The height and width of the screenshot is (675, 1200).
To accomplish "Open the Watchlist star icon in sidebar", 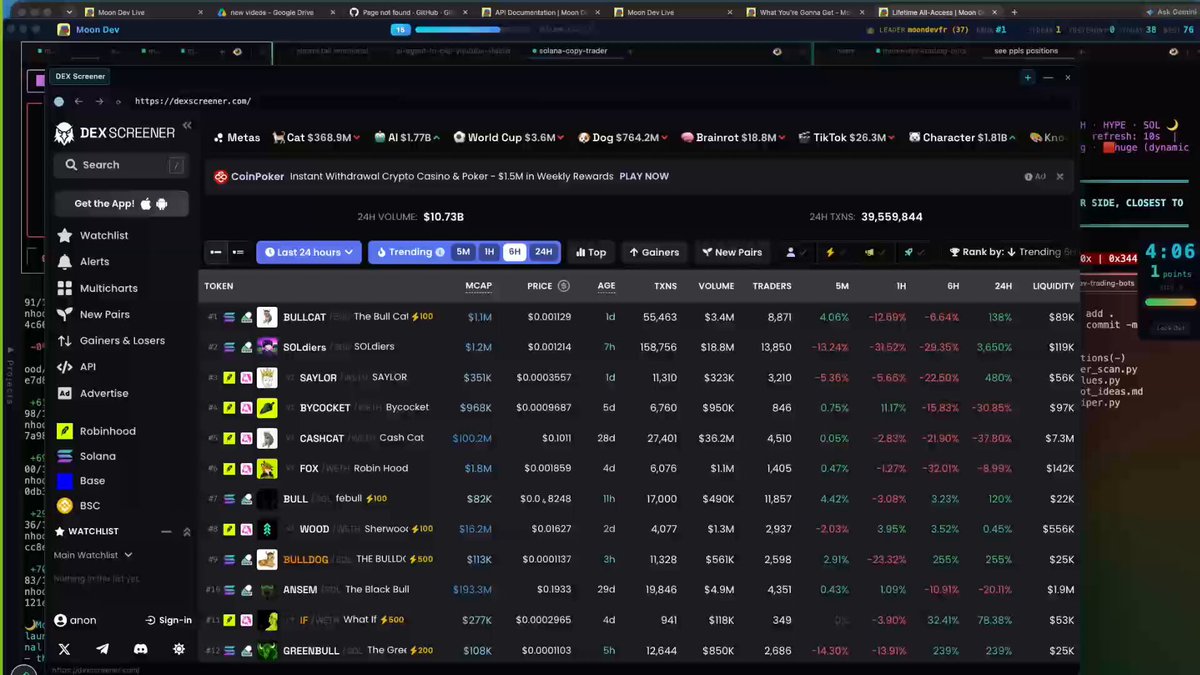I will (x=65, y=236).
